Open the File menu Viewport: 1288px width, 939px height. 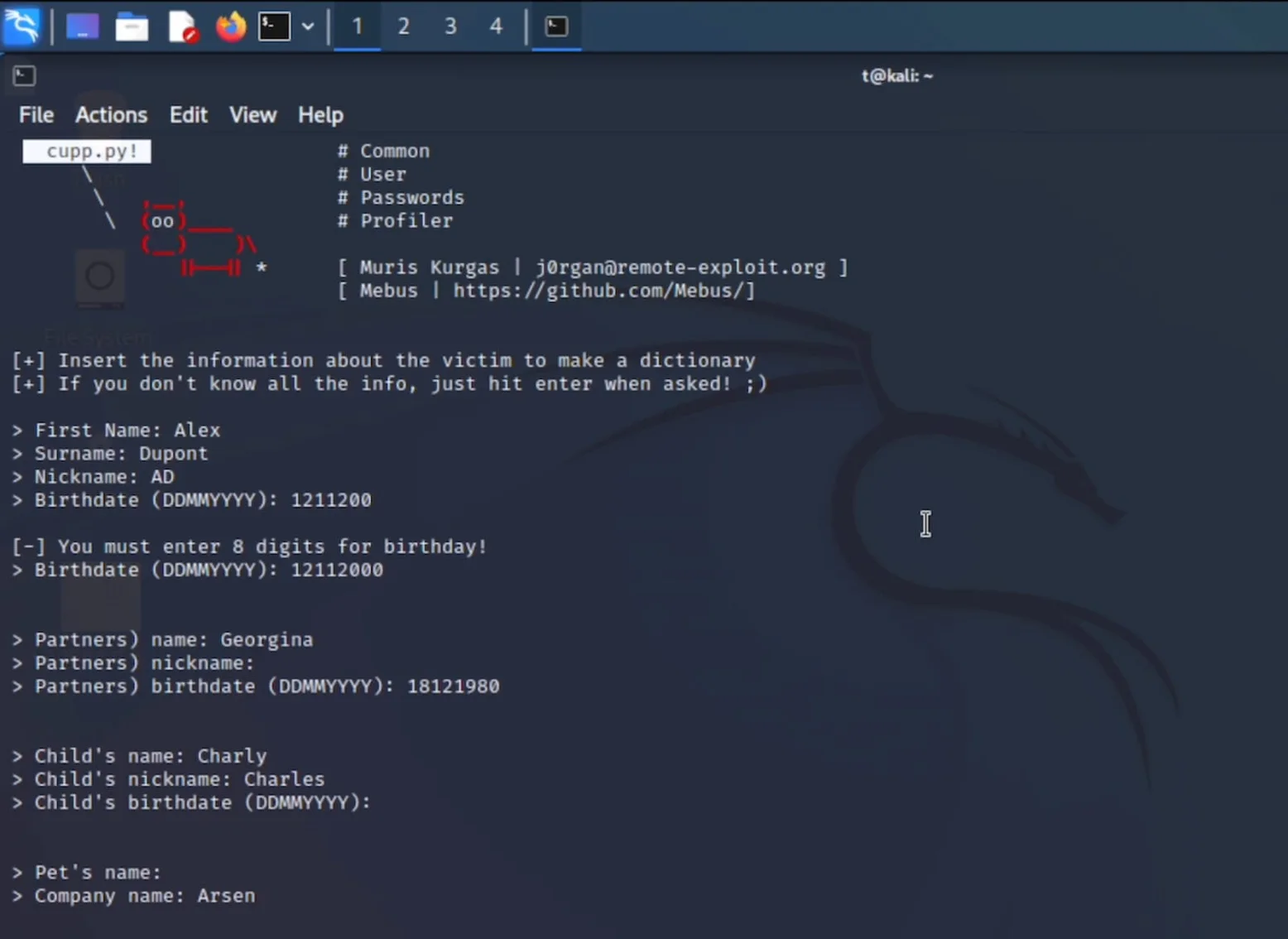coord(36,115)
